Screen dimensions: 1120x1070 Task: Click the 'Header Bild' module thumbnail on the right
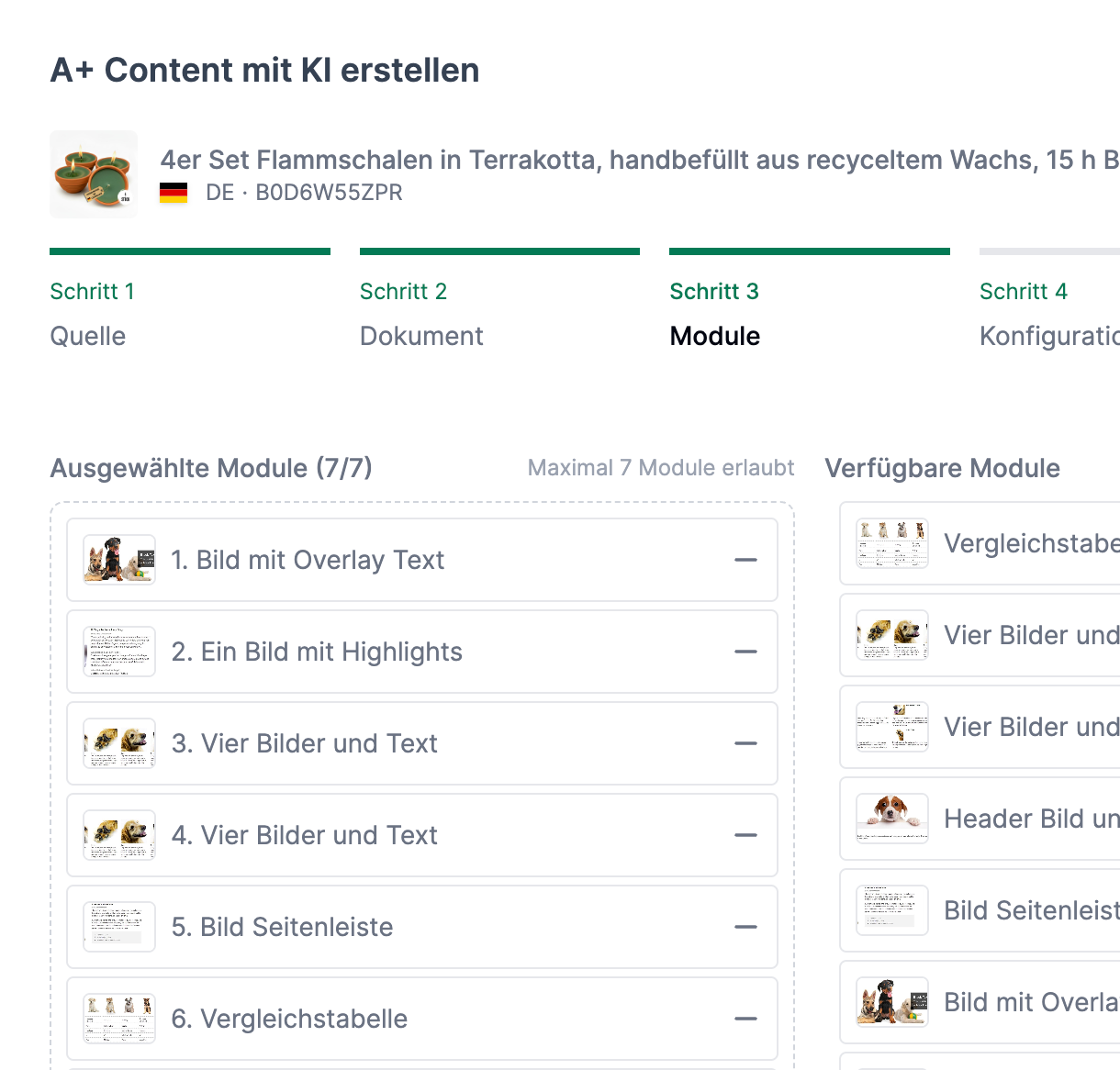890,819
